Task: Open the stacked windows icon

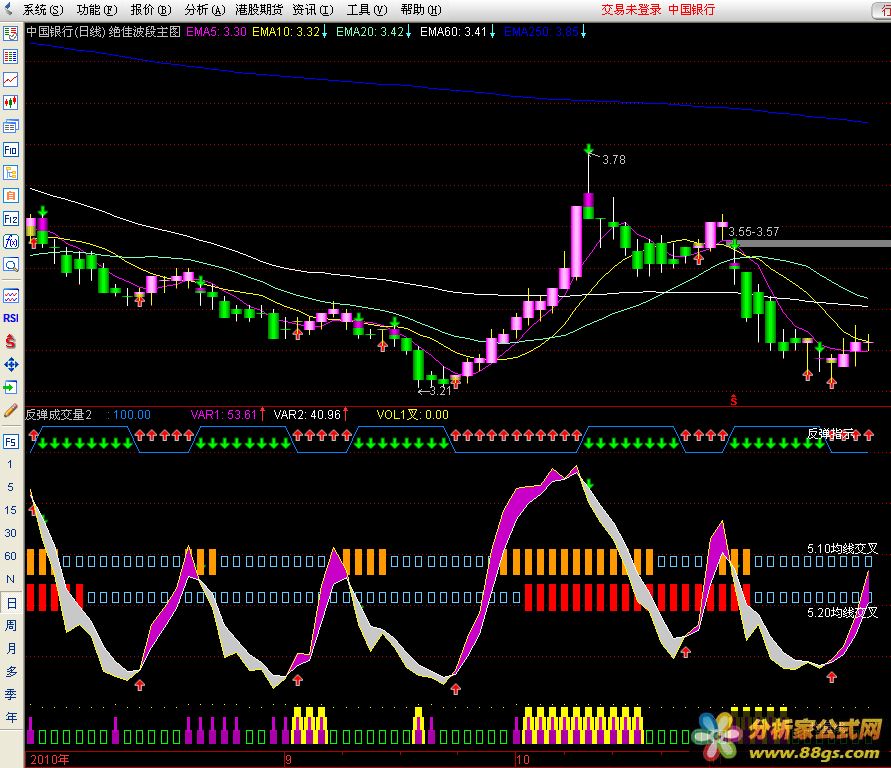Action: (x=10, y=126)
